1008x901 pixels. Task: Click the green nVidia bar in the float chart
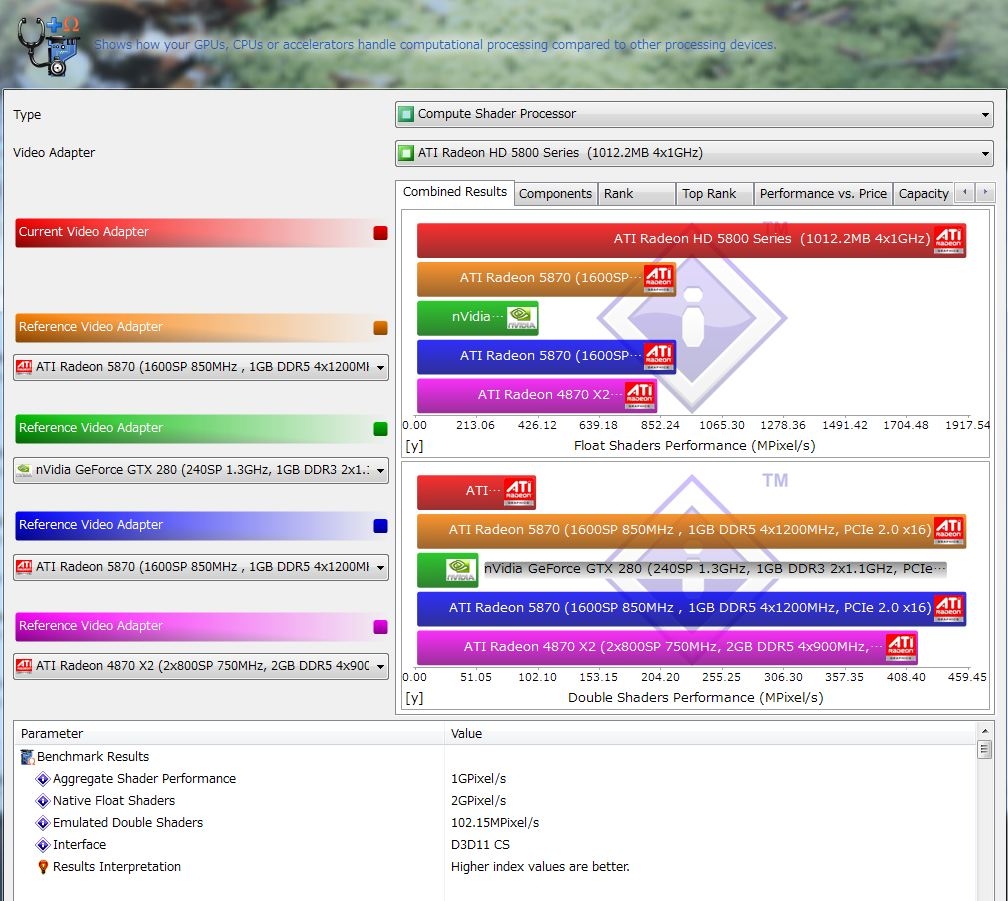478,317
